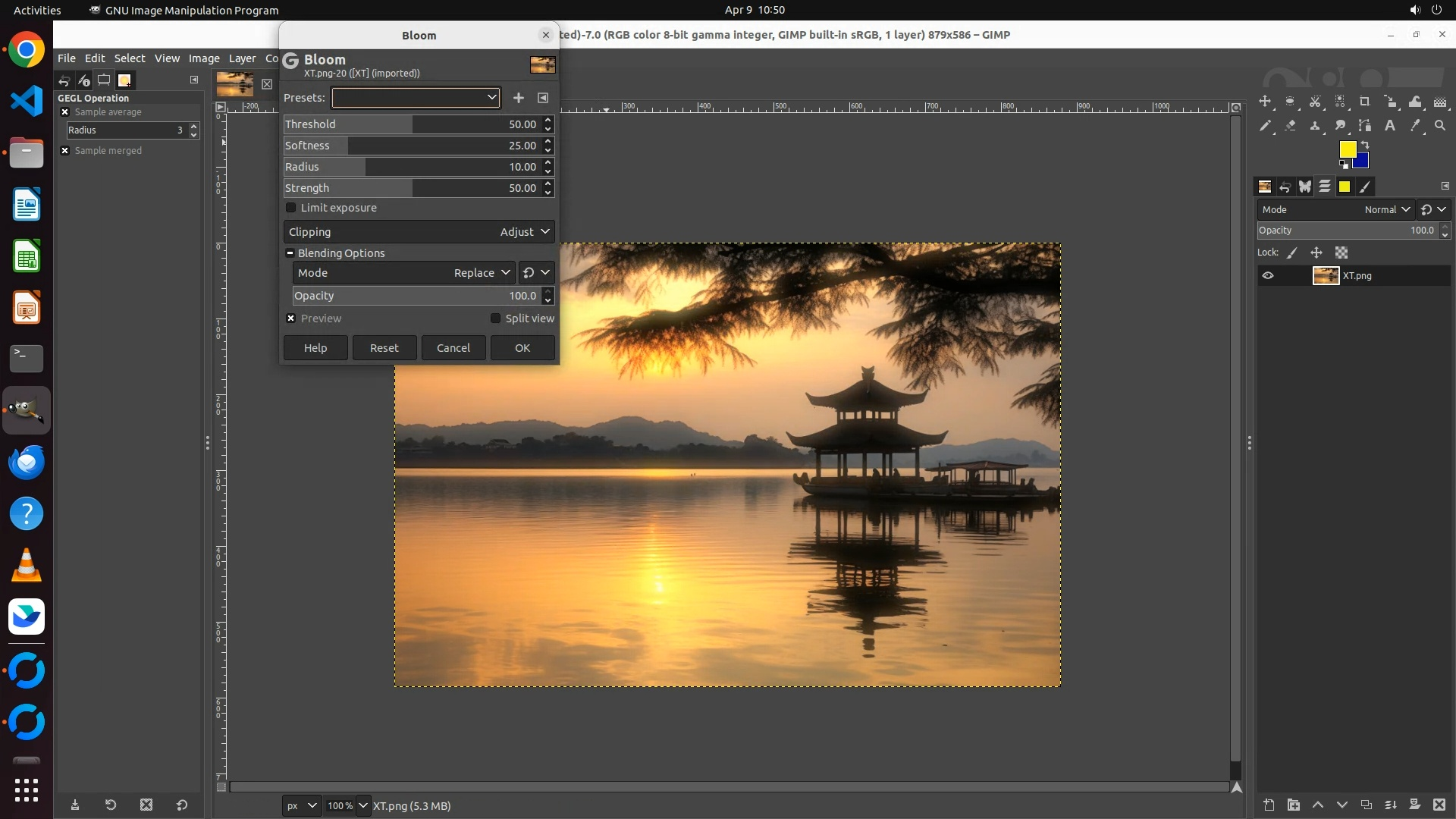
Task: Select the Move tool
Action: (x=1264, y=102)
